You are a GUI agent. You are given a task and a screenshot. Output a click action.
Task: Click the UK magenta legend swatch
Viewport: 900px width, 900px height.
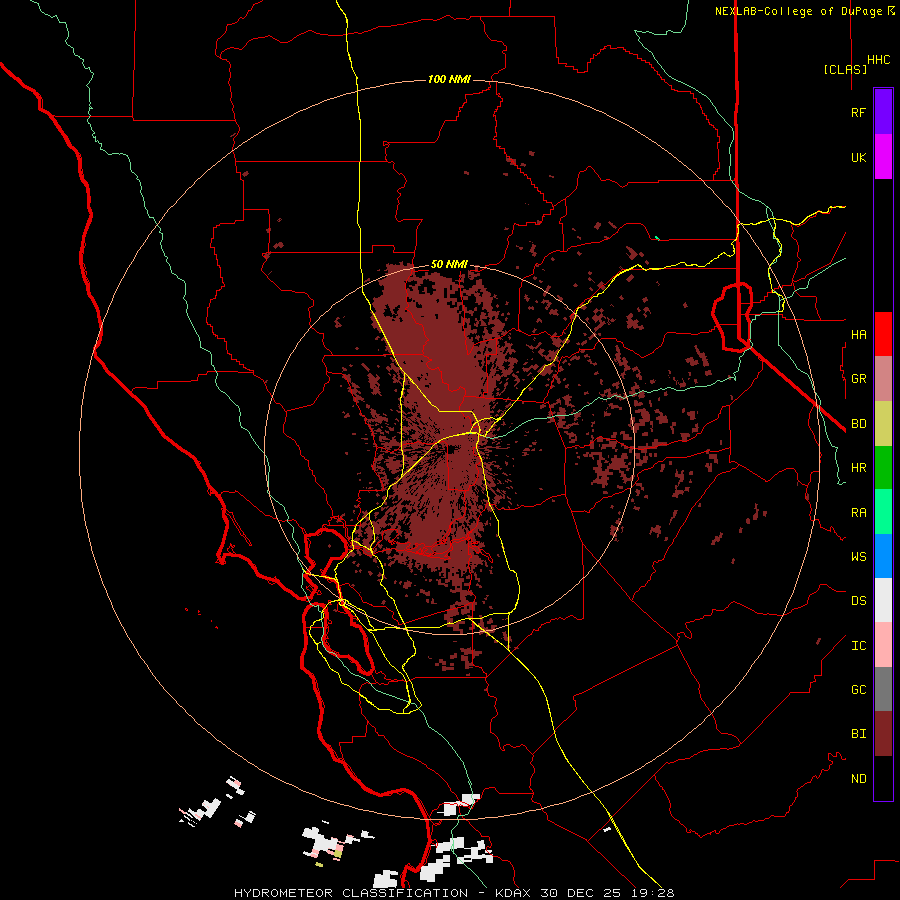[x=883, y=157]
